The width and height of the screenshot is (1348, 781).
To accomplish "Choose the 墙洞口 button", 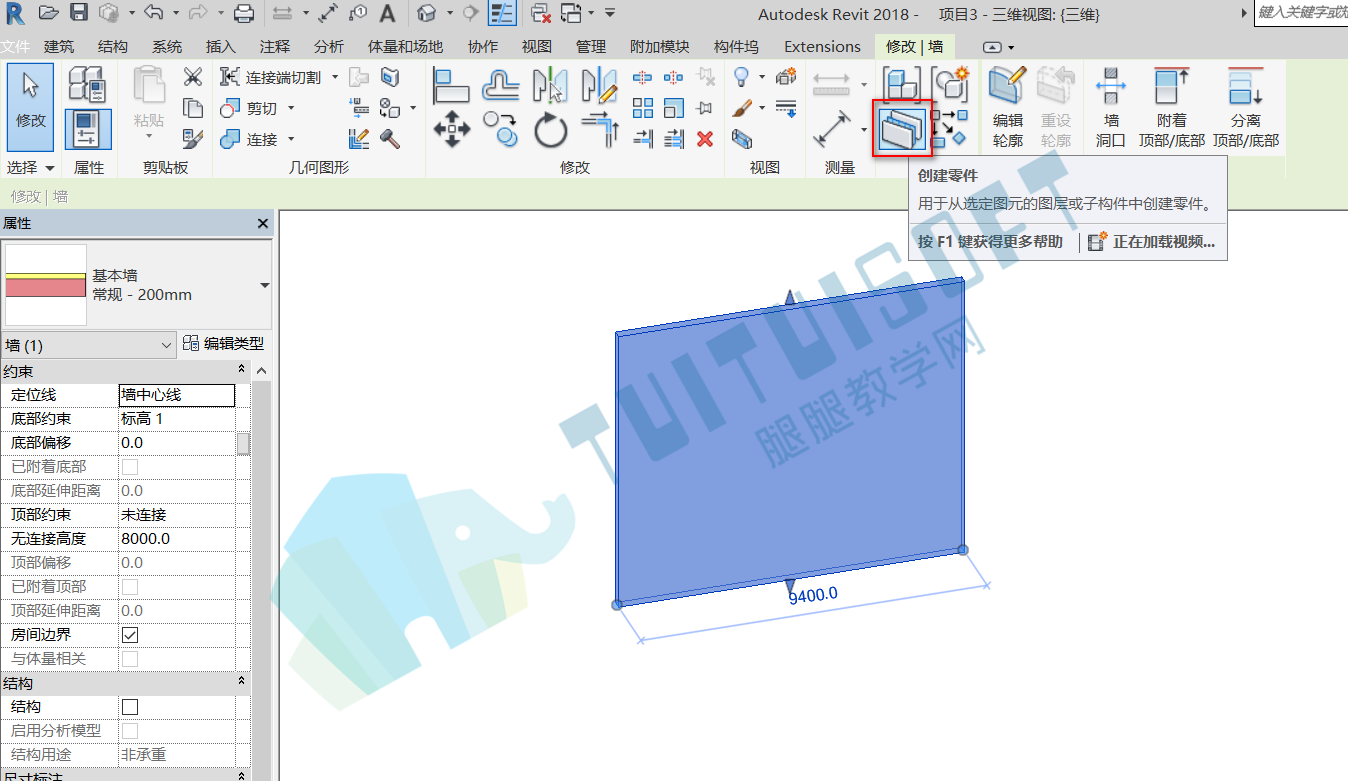I will point(1111,108).
